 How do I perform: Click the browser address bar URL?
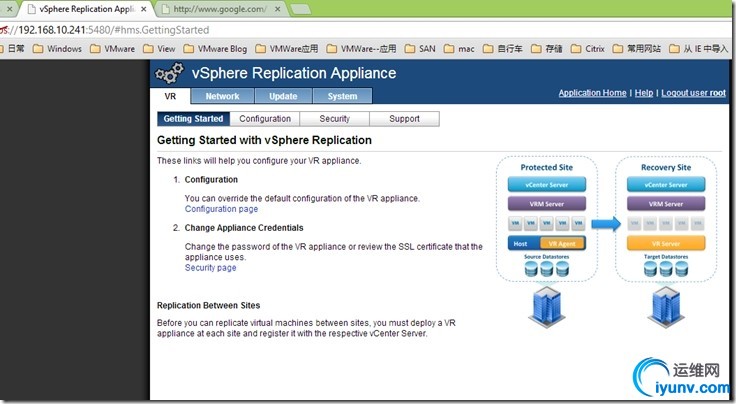[104, 30]
